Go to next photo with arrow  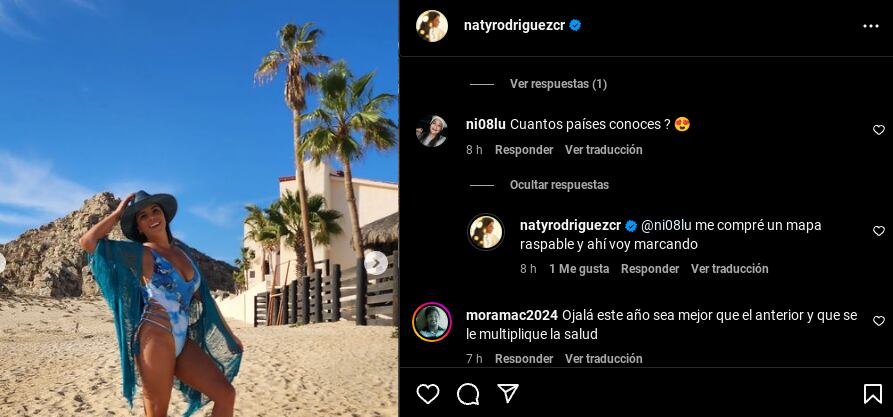pos(376,263)
